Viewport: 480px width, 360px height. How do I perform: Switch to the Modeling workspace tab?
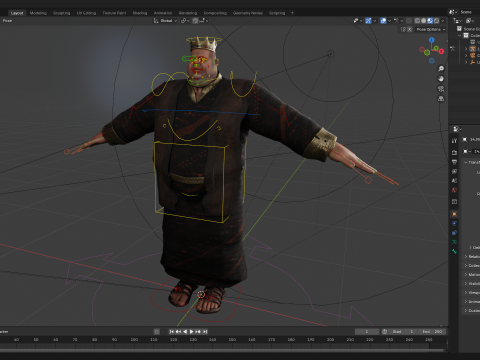38,13
